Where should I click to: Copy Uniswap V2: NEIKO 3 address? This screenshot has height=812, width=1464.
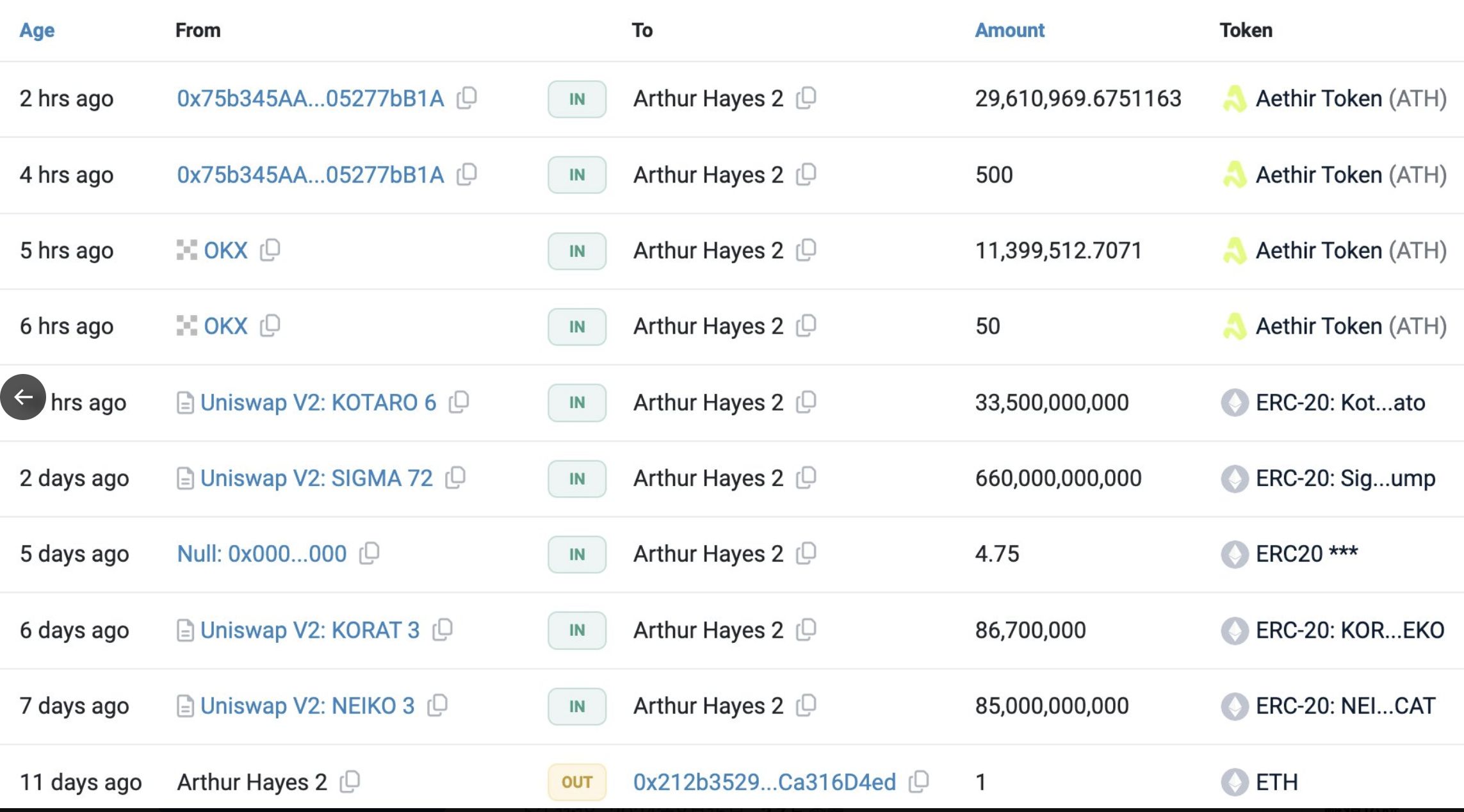pyautogui.click(x=437, y=705)
